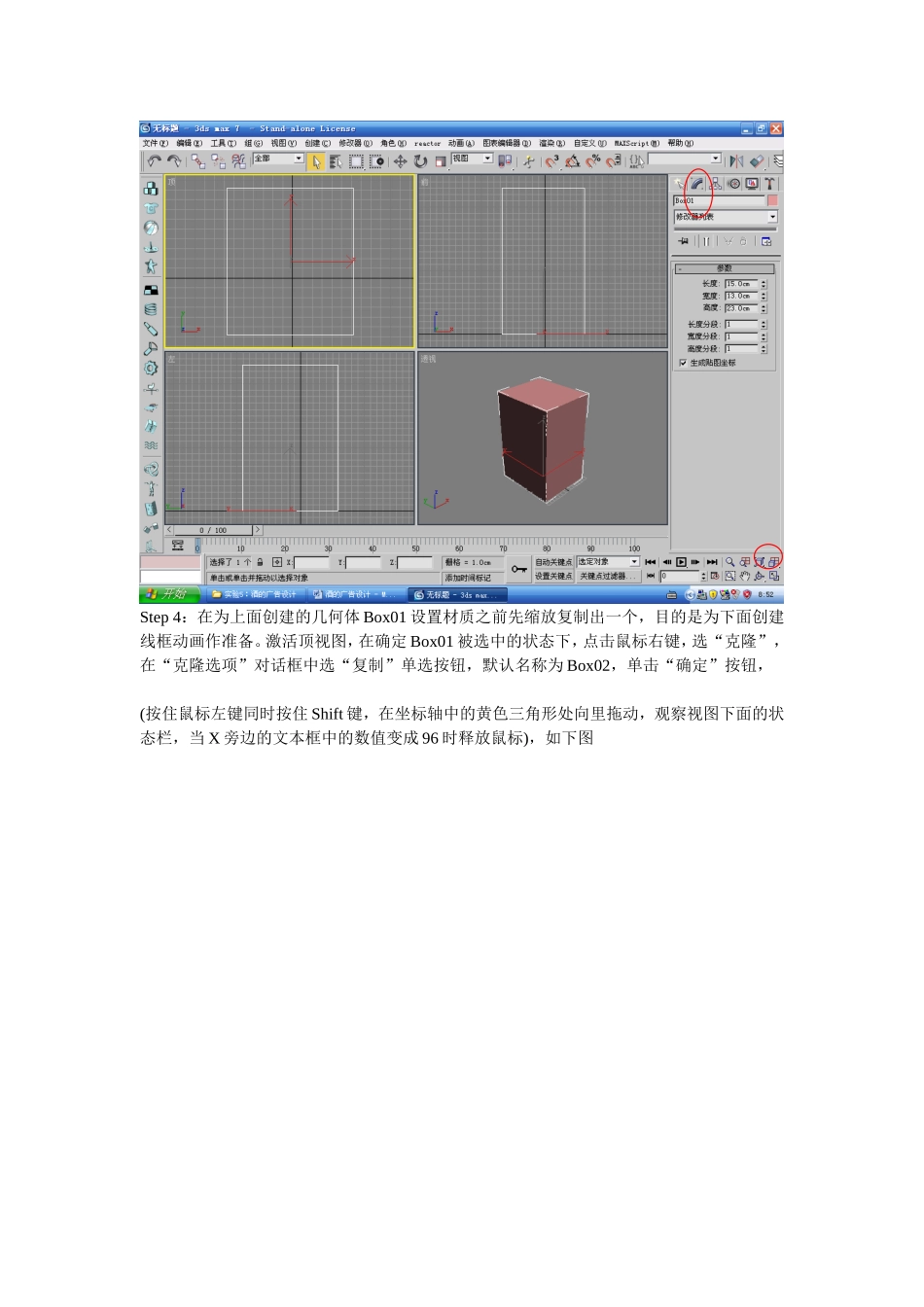This screenshot has height=1307, width=924.
Task: Toggle the Window/Crossing selection icon
Action: coord(377,161)
